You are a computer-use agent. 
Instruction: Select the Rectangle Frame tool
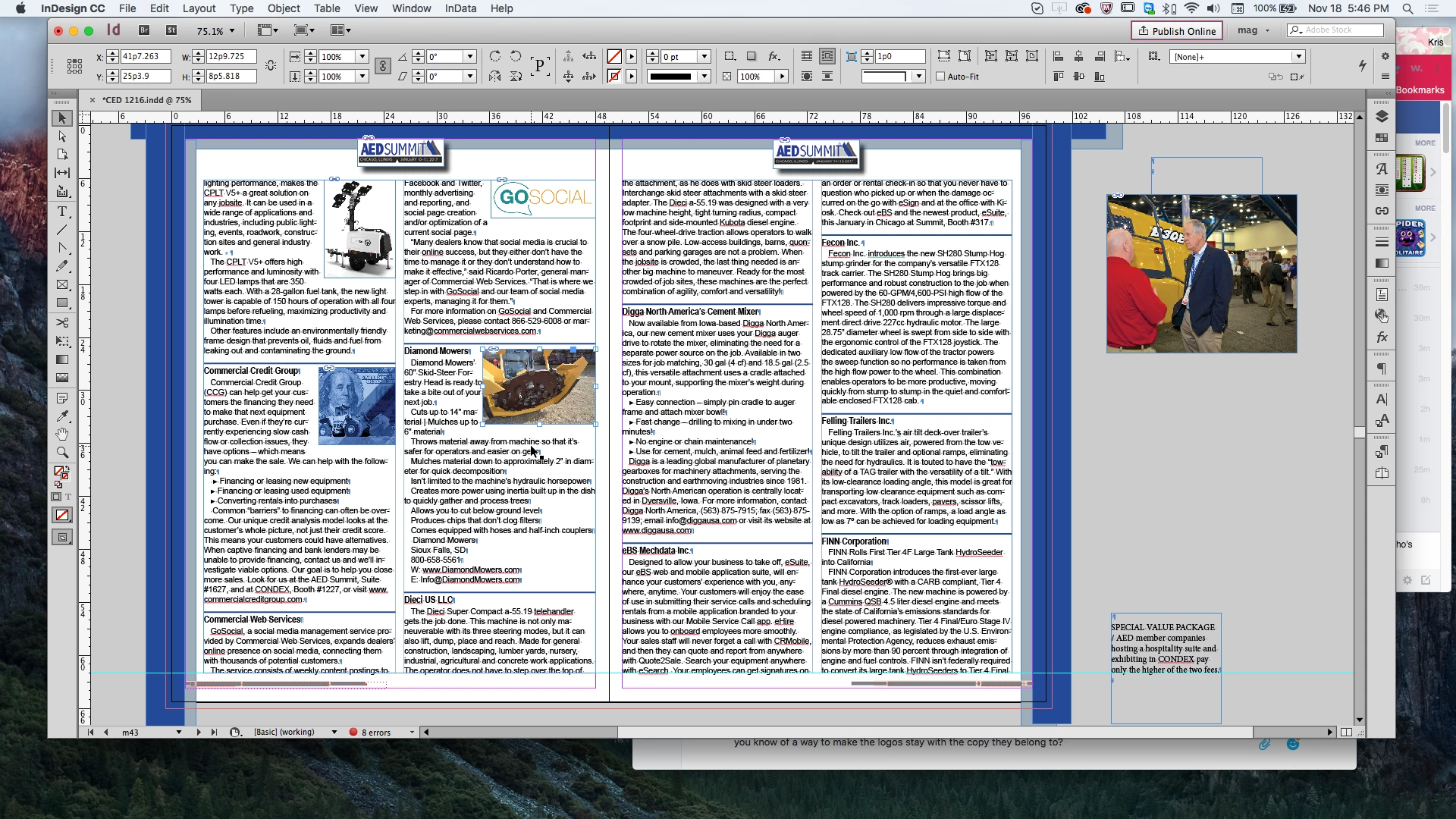[x=62, y=285]
